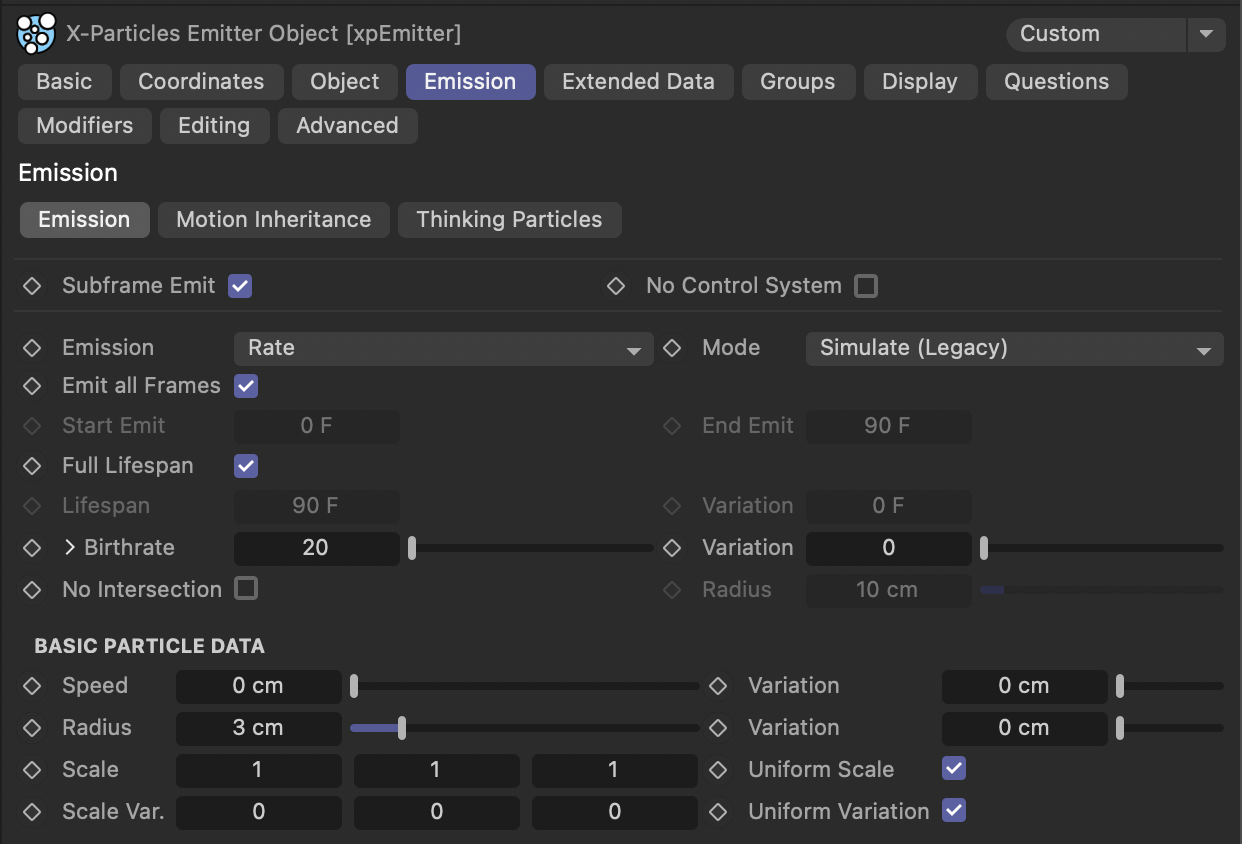Viewport: 1242px width, 844px height.
Task: Click keyframe diamond beside Emit all Frames
Action: tap(32, 386)
